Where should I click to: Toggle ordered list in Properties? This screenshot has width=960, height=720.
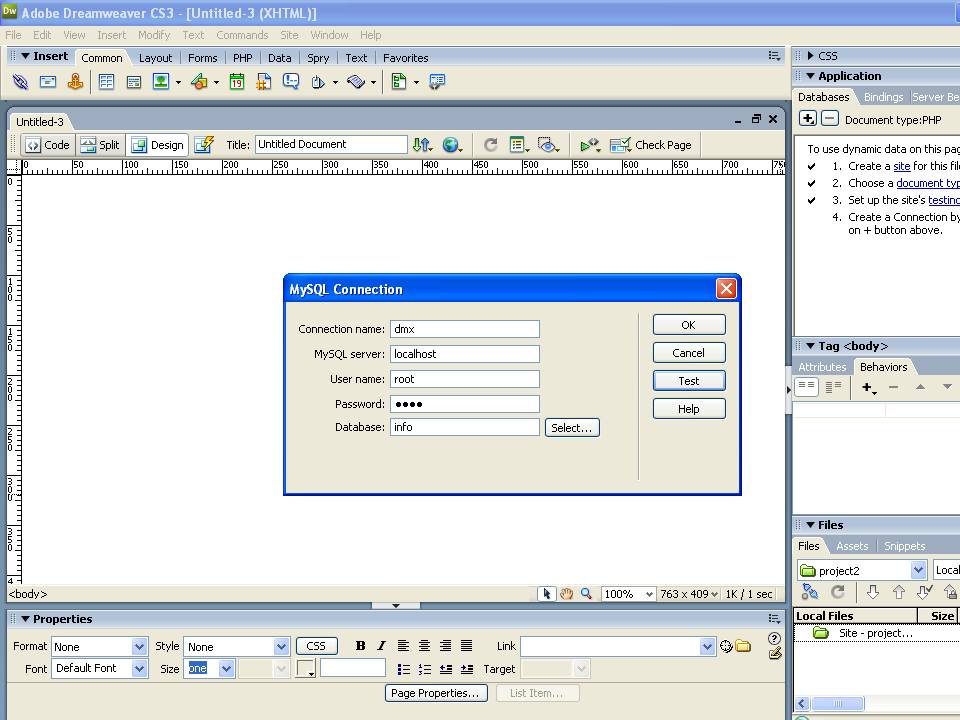point(425,669)
